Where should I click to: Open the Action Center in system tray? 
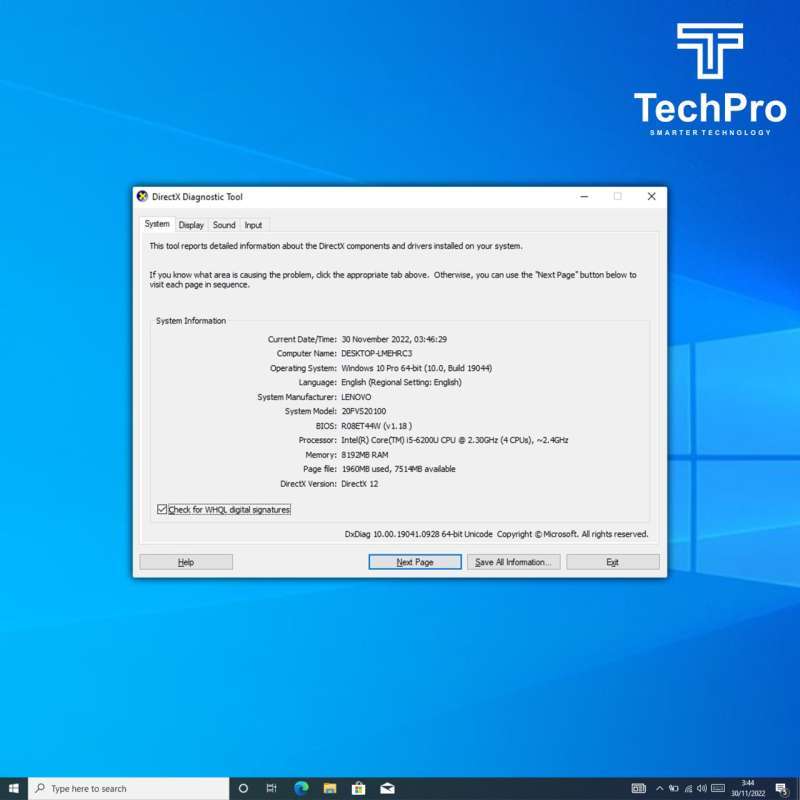(780, 788)
